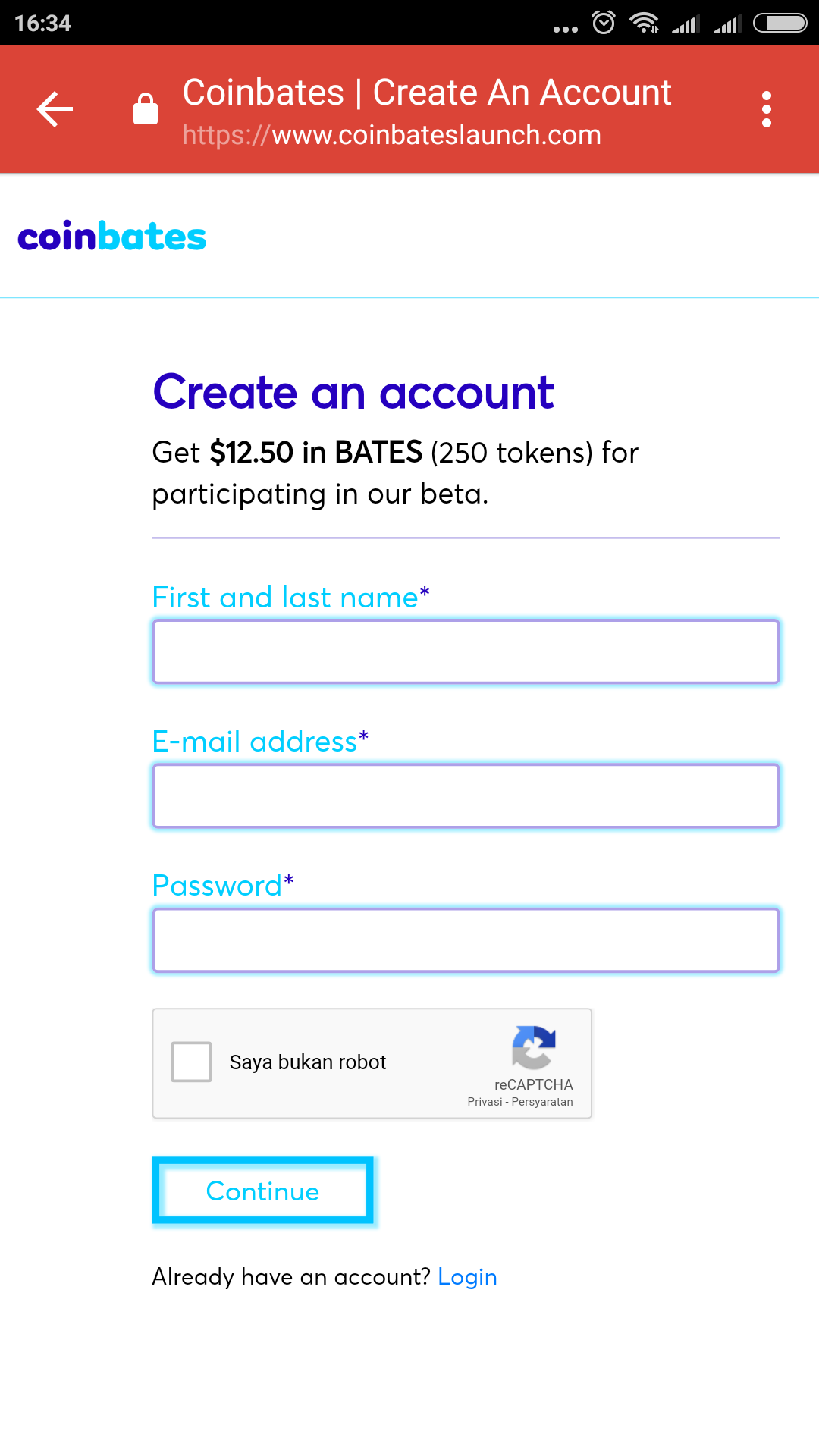Tap the status bar clock

coord(42,23)
